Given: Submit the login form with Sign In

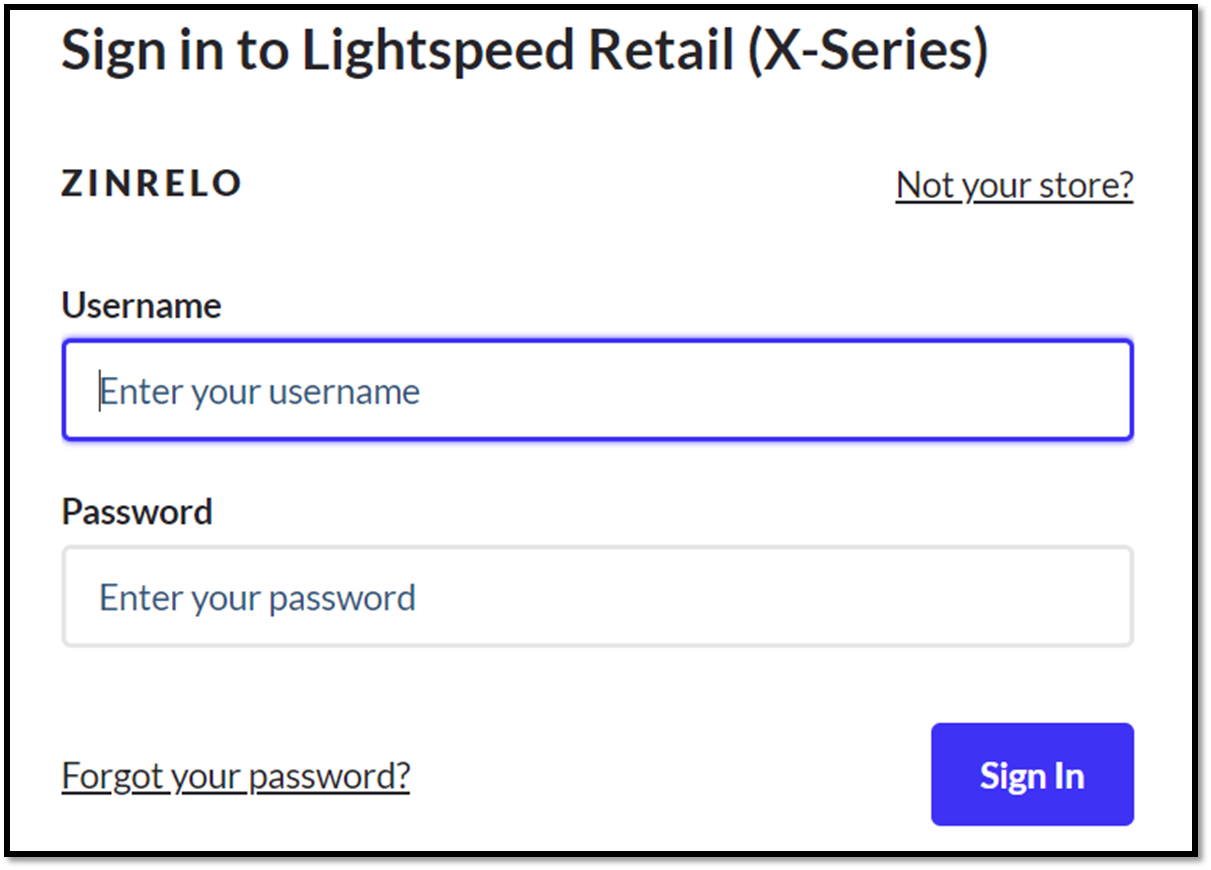Looking at the screenshot, I should coord(1032,775).
